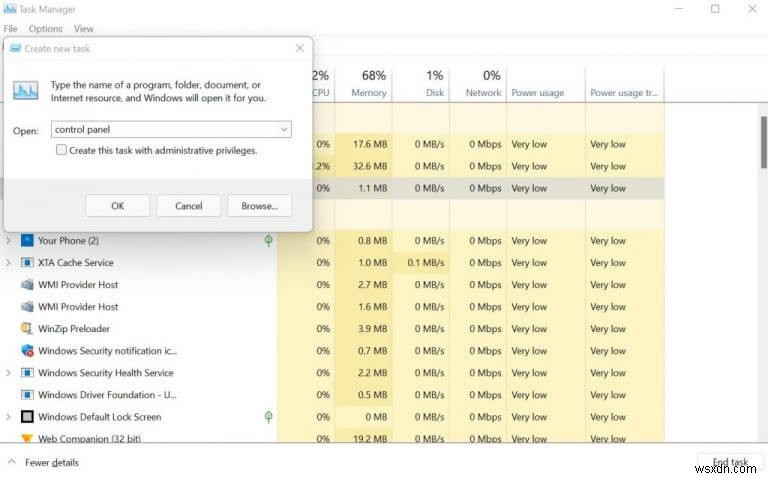Click the Open text field containing control panel
The image size is (768, 479).
coord(171,130)
